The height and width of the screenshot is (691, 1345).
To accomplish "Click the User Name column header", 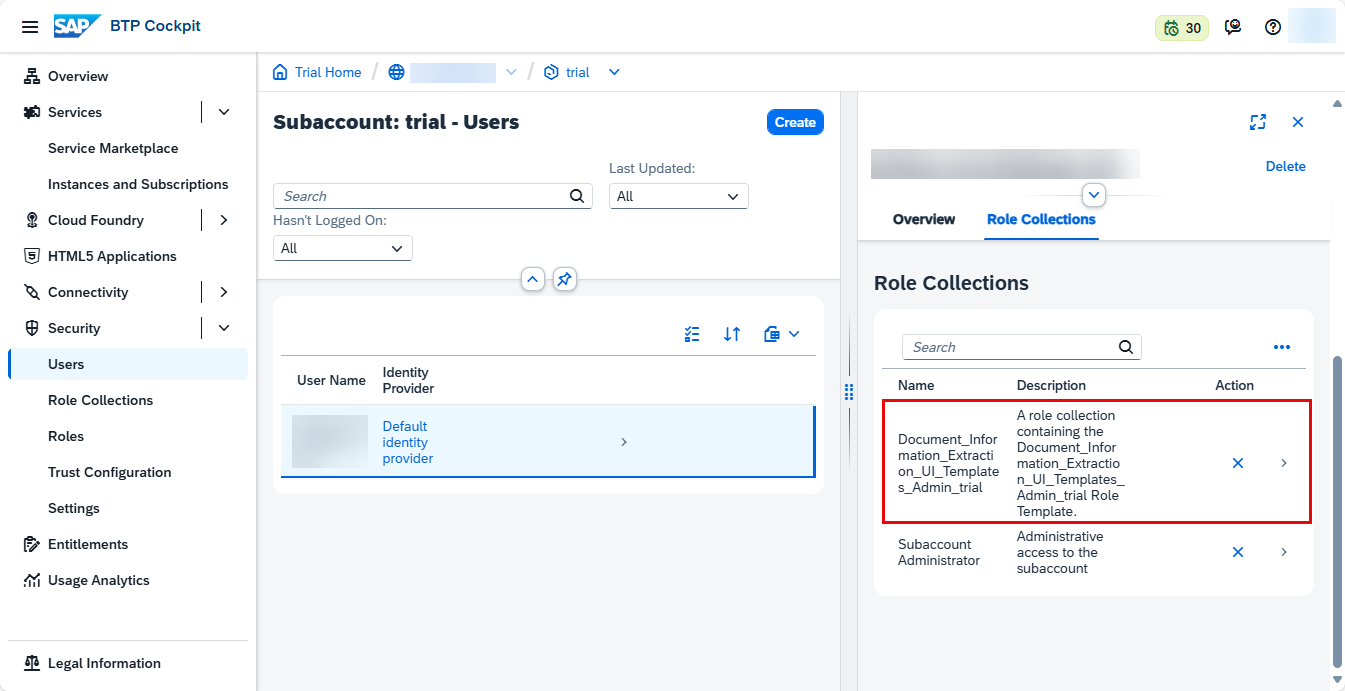I will pyautogui.click(x=331, y=380).
